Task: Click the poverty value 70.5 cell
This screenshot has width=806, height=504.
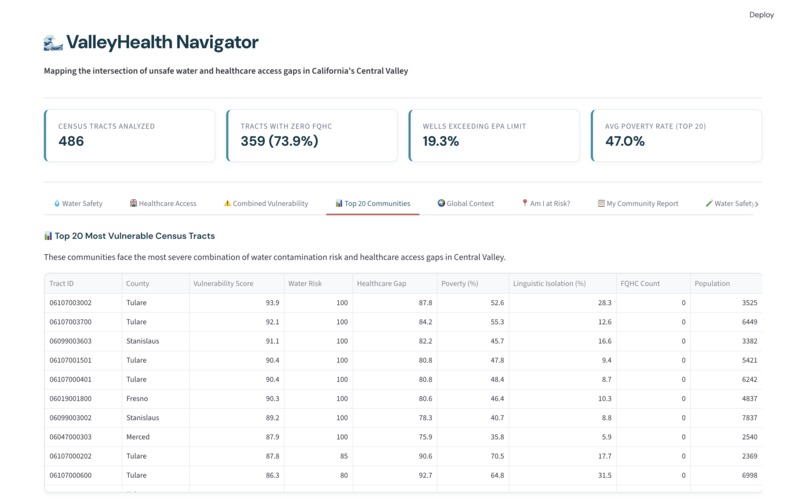Action: 473,456
